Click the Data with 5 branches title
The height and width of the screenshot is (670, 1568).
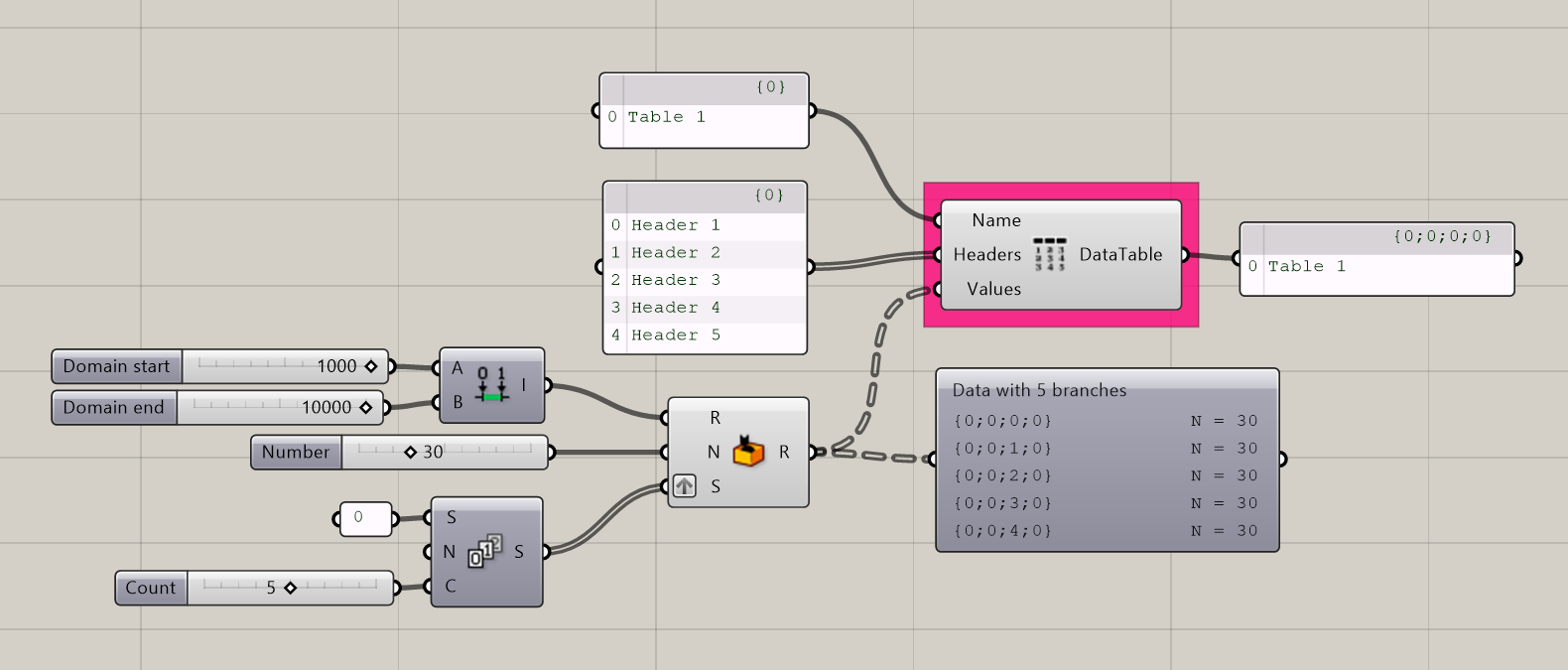point(1039,390)
